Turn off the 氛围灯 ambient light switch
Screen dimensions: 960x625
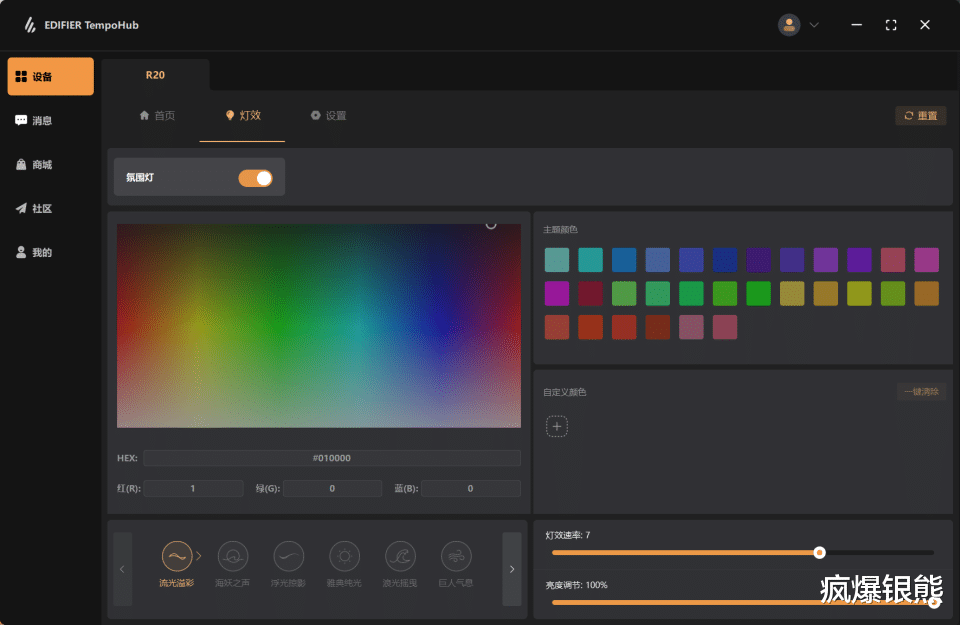point(255,178)
